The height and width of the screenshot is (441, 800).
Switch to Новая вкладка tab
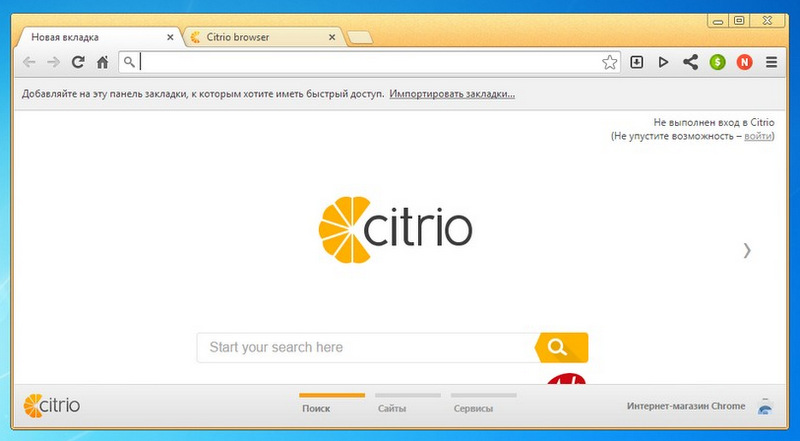click(x=97, y=37)
